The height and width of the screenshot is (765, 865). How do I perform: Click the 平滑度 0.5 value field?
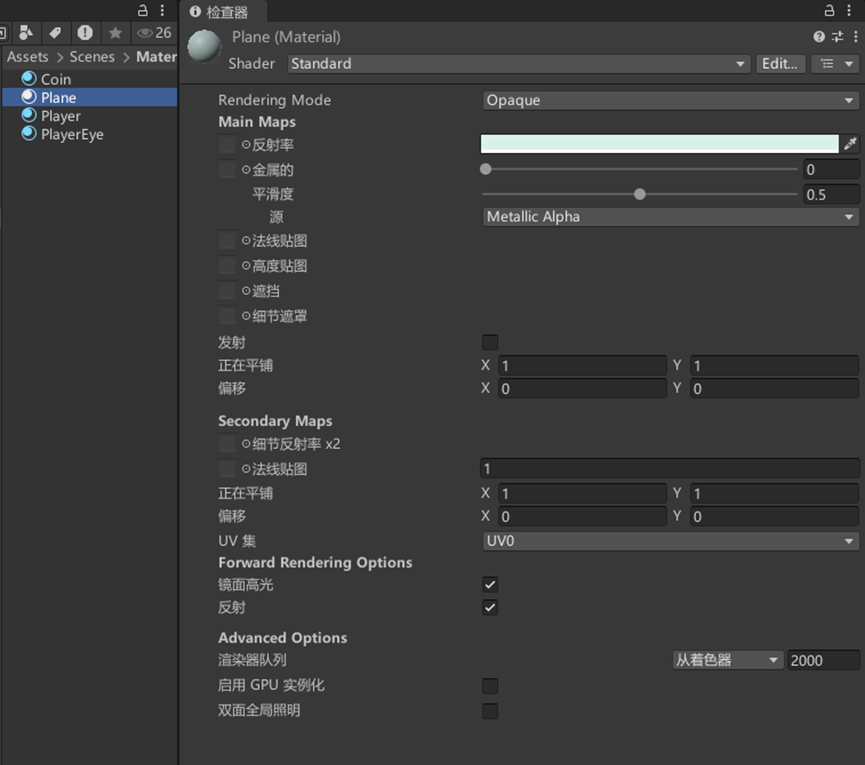(x=831, y=195)
